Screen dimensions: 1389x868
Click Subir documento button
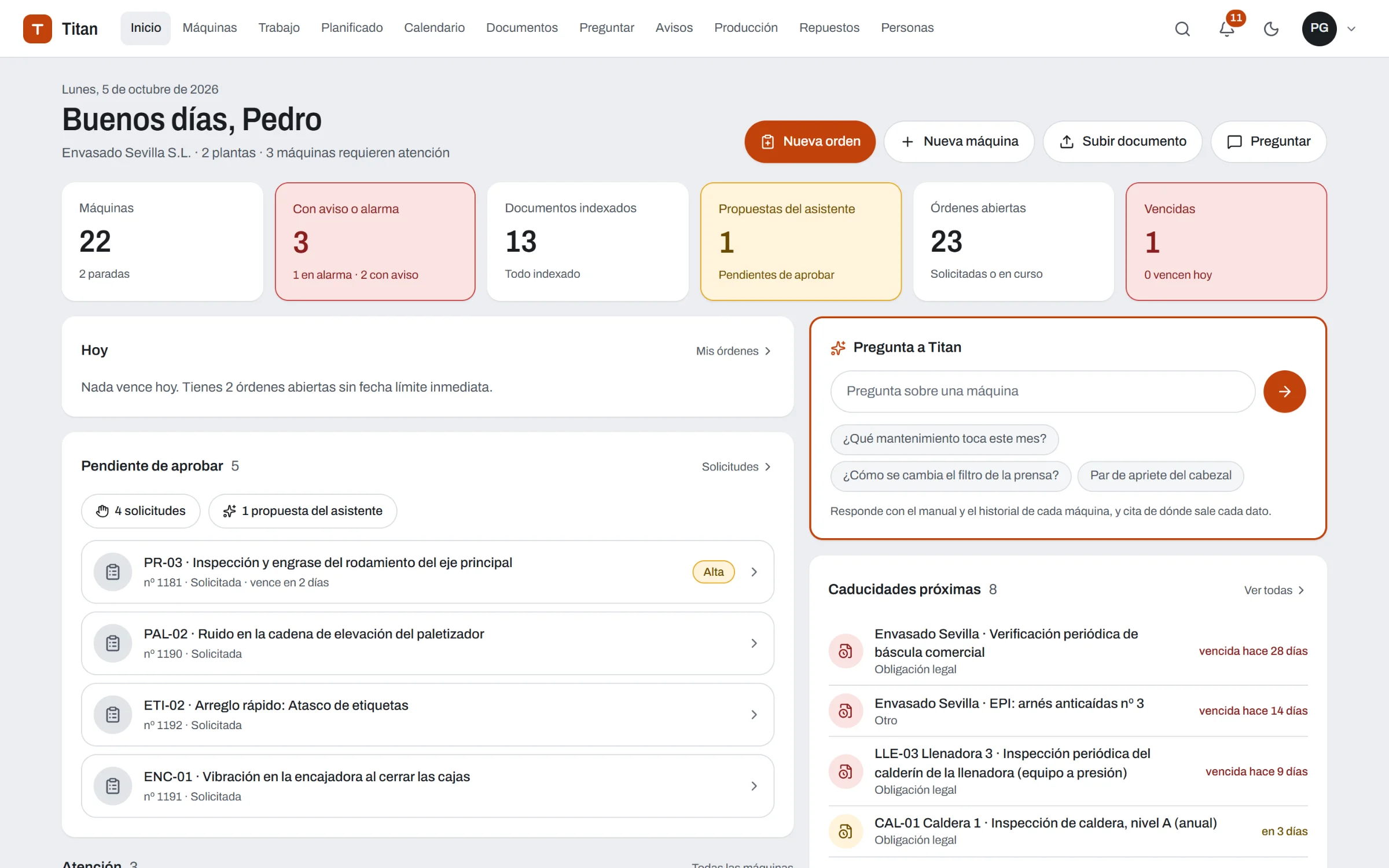pos(1122,142)
